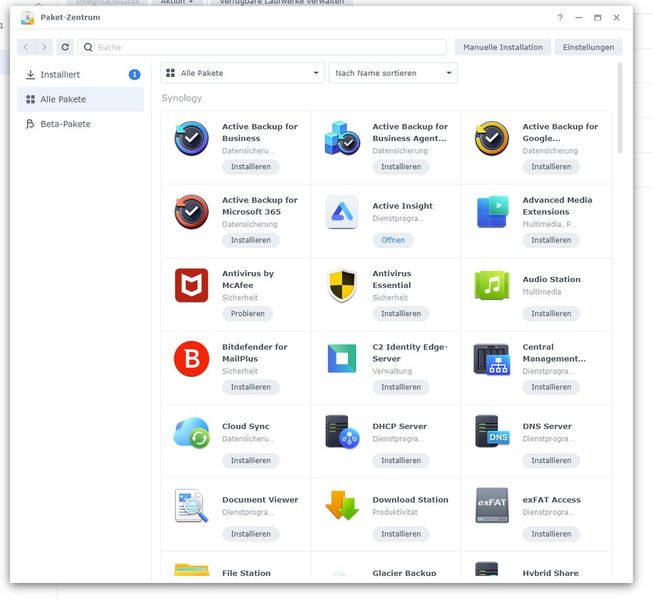Image resolution: width=653 pixels, height=600 pixels.
Task: Click the Active Backup for Business icon
Action: pyautogui.click(x=192, y=138)
